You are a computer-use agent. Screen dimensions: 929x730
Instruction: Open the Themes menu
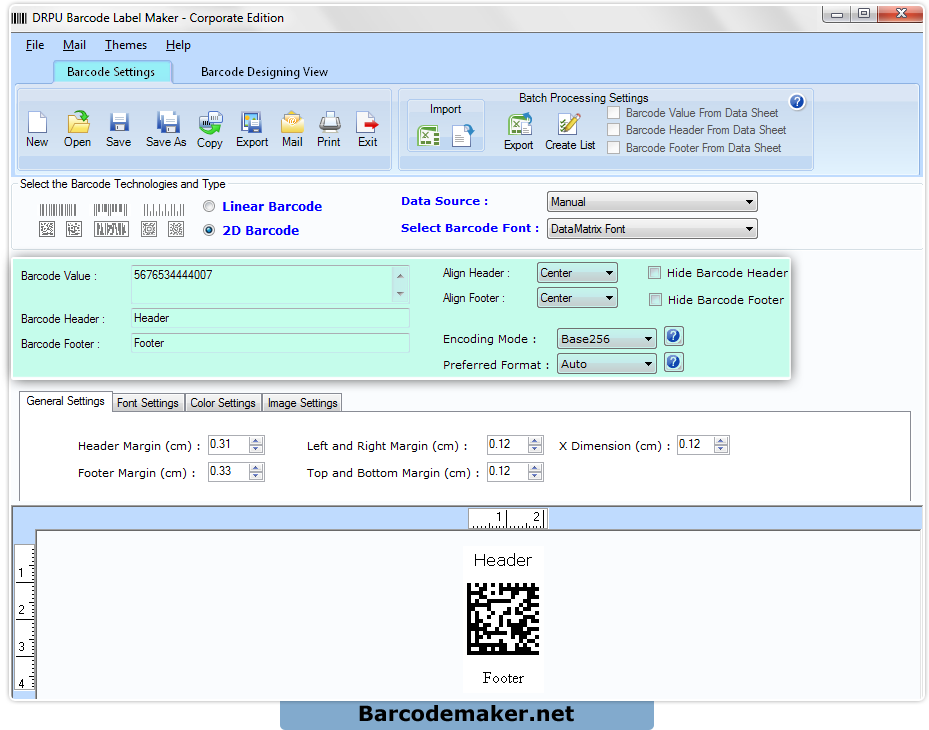pyautogui.click(x=126, y=45)
